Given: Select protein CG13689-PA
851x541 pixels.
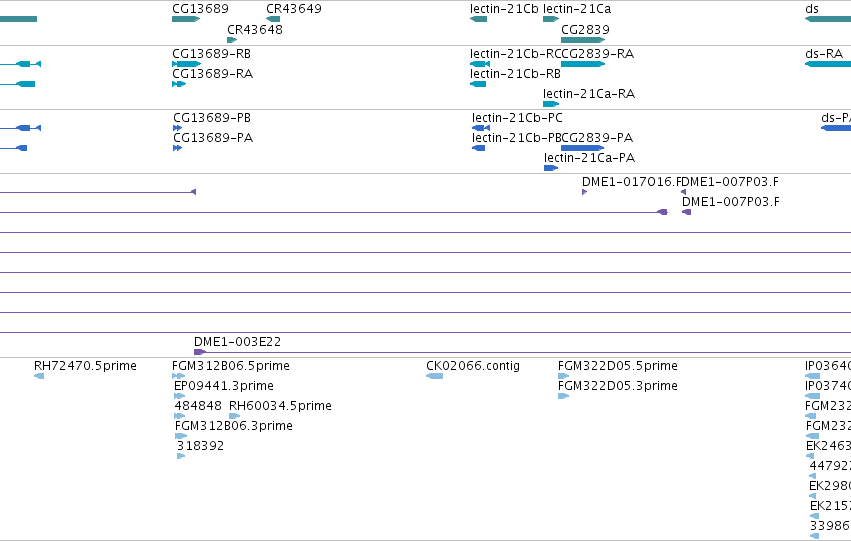Looking at the screenshot, I should (177, 148).
